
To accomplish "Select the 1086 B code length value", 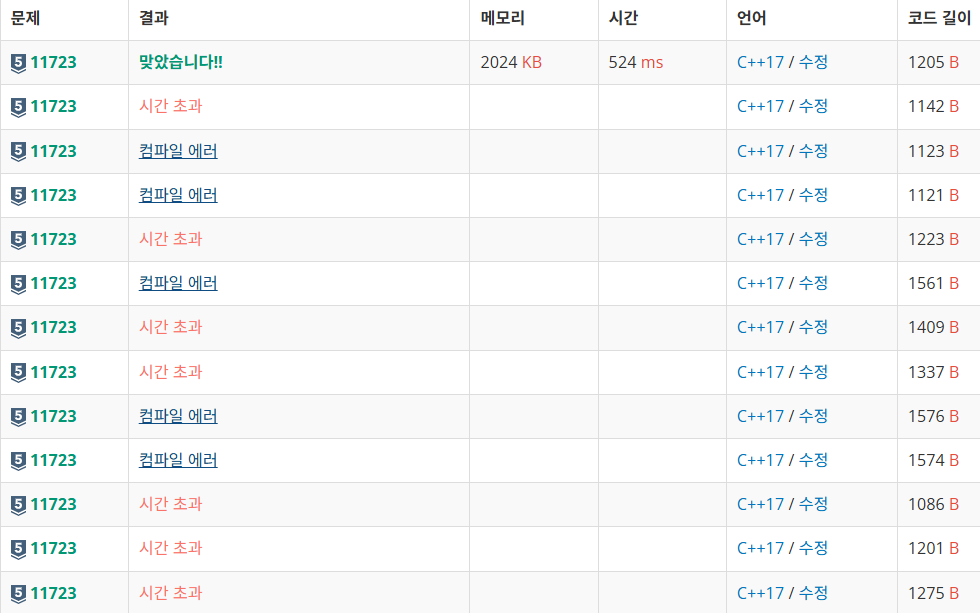I will click(x=933, y=504).
